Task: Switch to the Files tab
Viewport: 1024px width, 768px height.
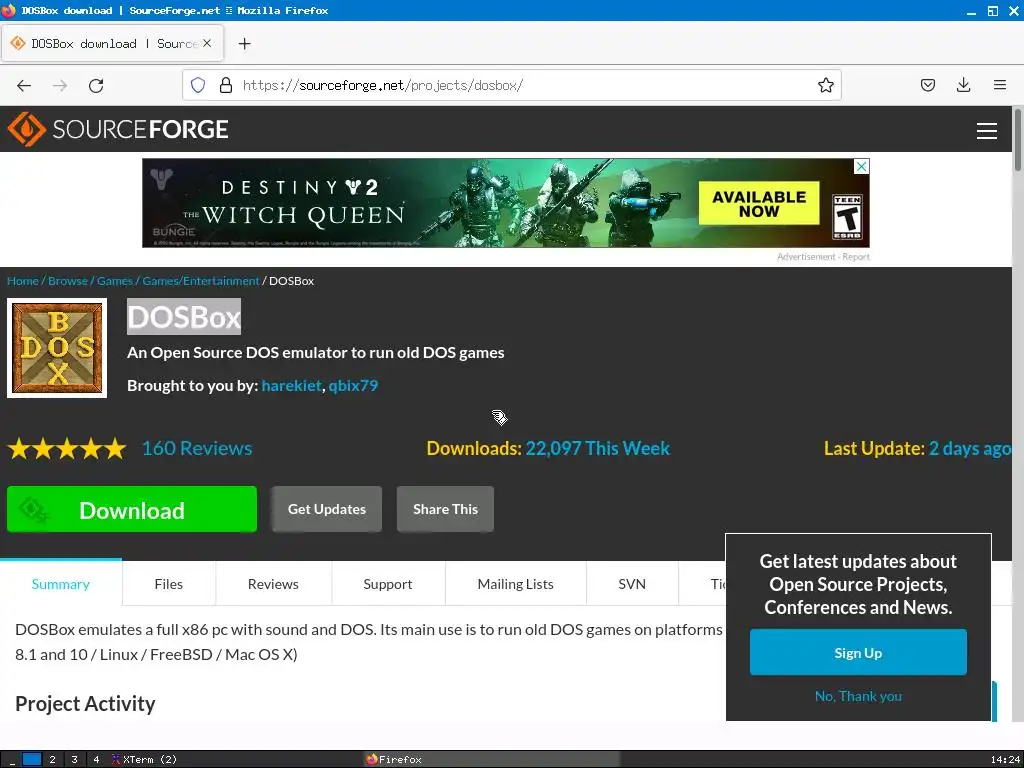Action: [168, 584]
